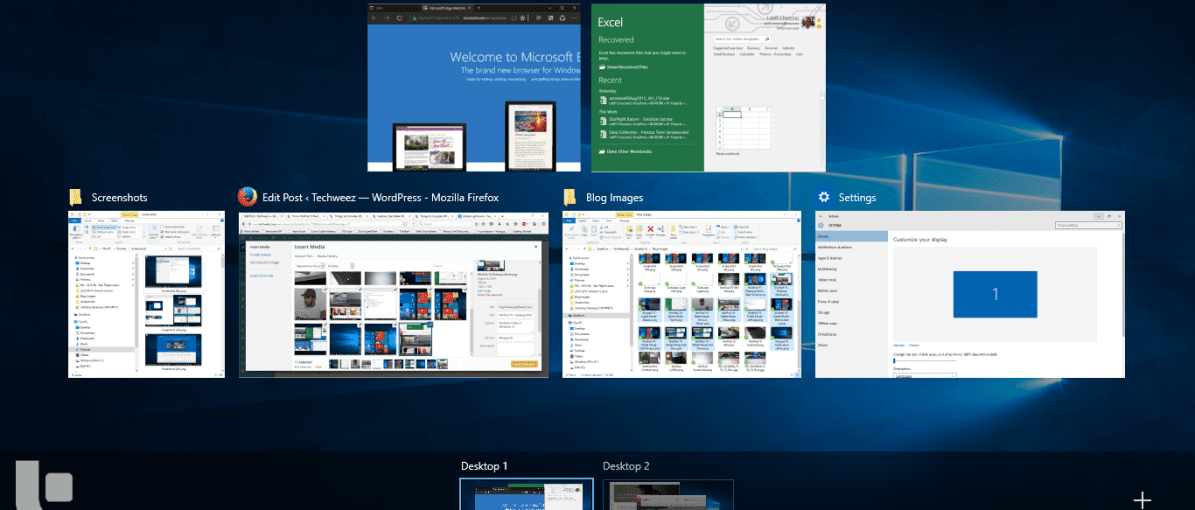Viewport: 1195px width, 510px height.
Task: Open the Microsoft Edge window thumbnail
Action: [x=474, y=88]
